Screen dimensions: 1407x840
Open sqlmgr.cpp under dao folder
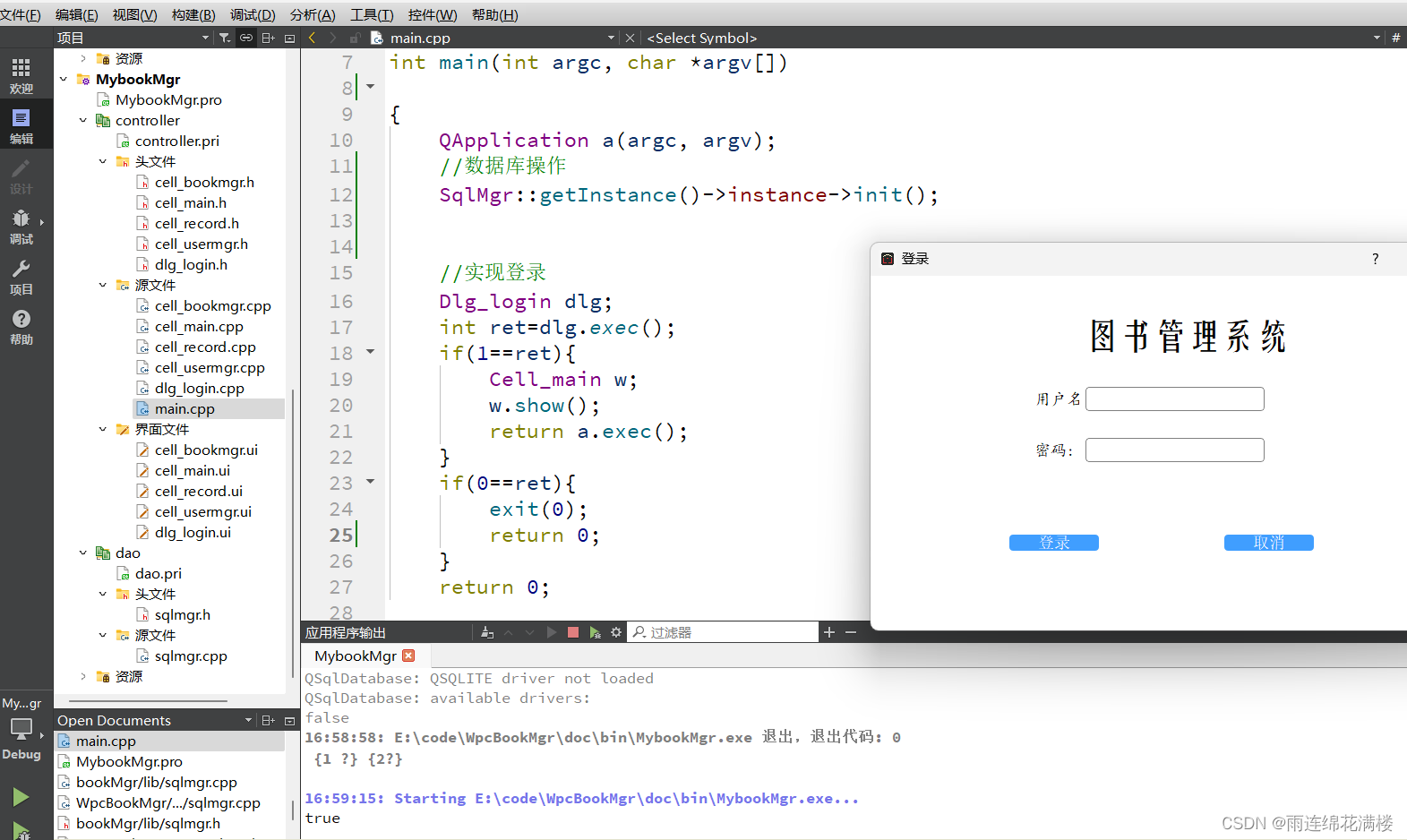(x=191, y=656)
